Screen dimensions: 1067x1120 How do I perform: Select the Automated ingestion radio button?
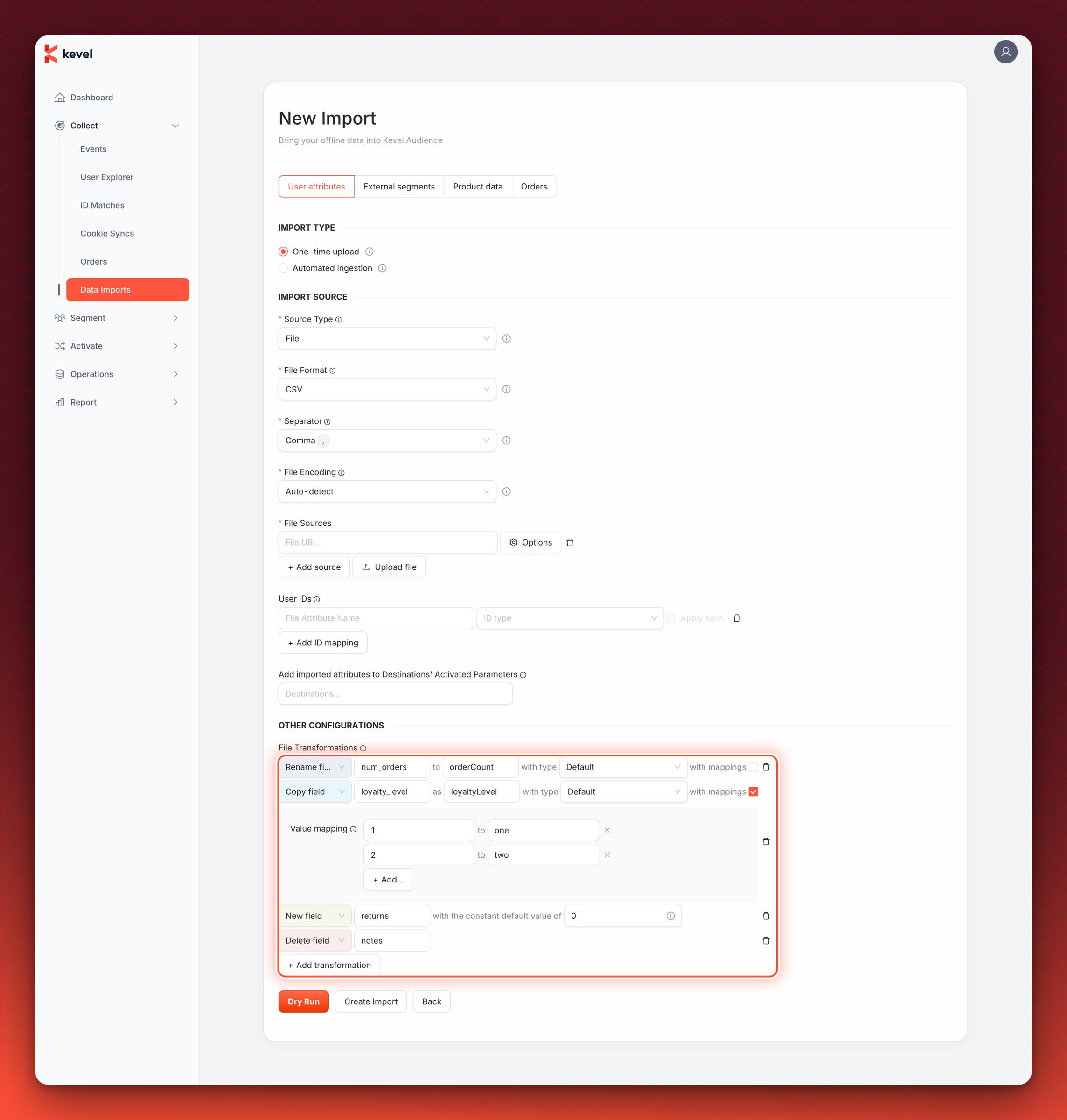(283, 268)
